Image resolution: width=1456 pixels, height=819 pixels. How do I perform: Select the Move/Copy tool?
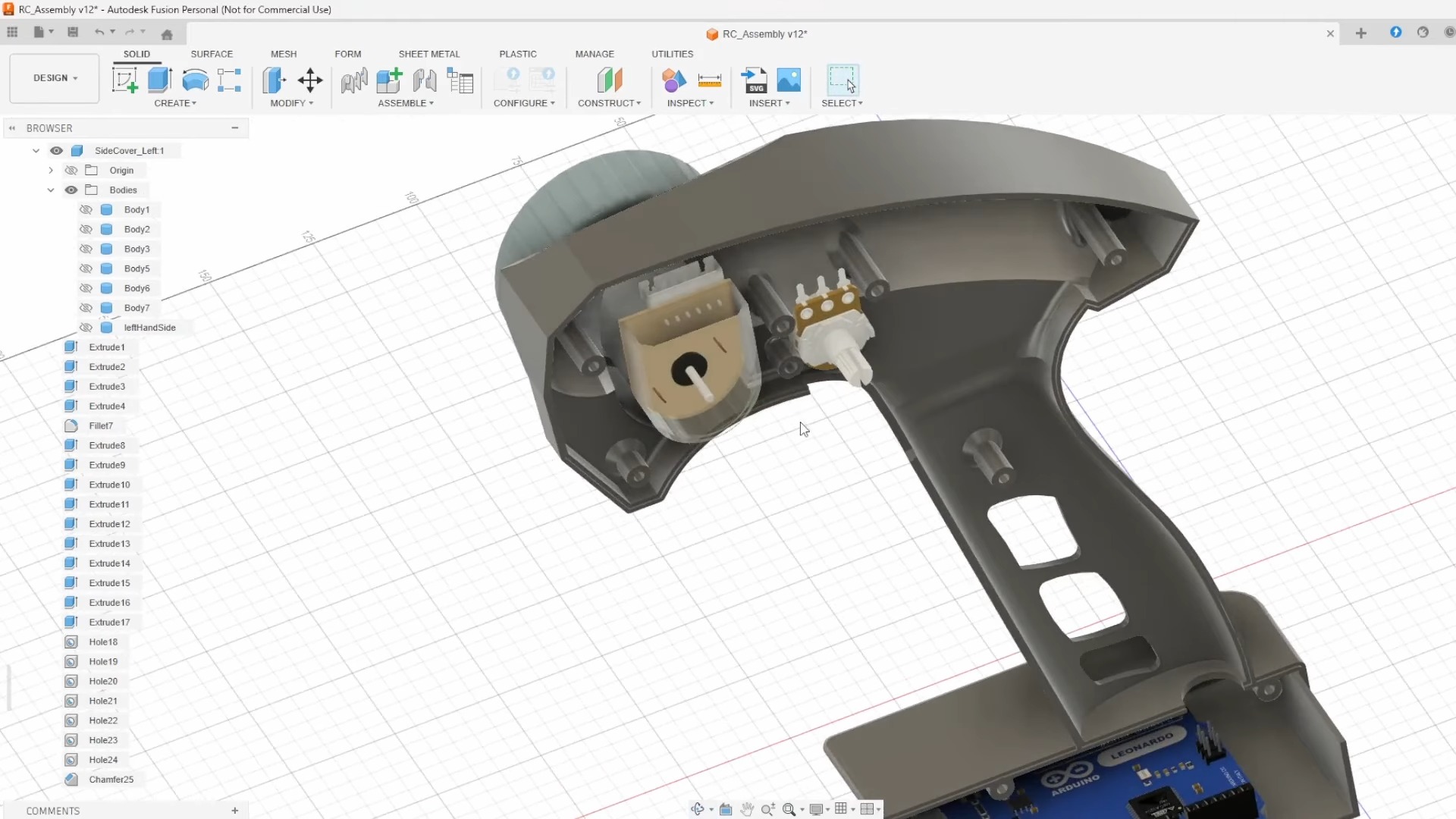[309, 80]
